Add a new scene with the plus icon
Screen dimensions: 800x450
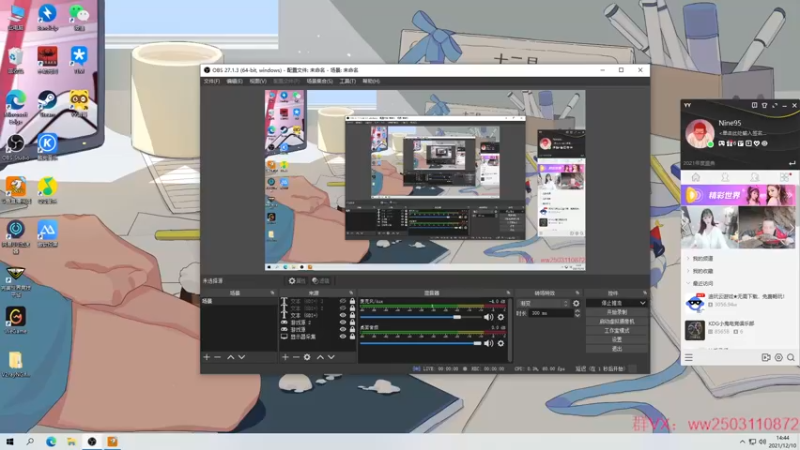tap(207, 357)
